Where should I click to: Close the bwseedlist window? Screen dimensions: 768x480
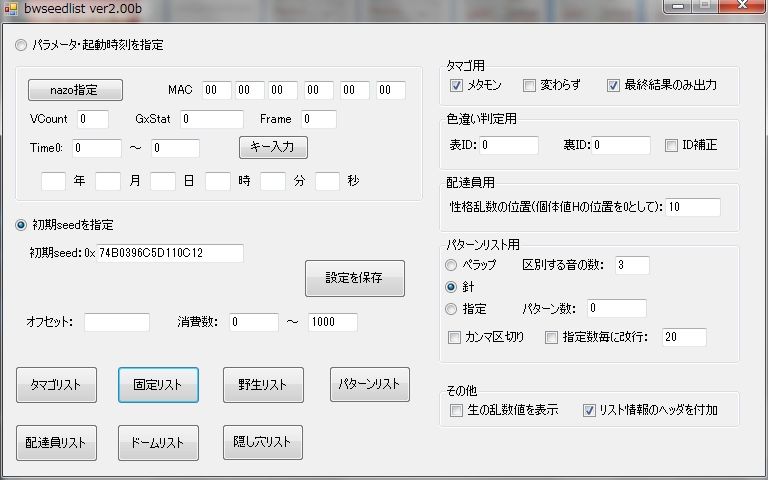[743, 5]
